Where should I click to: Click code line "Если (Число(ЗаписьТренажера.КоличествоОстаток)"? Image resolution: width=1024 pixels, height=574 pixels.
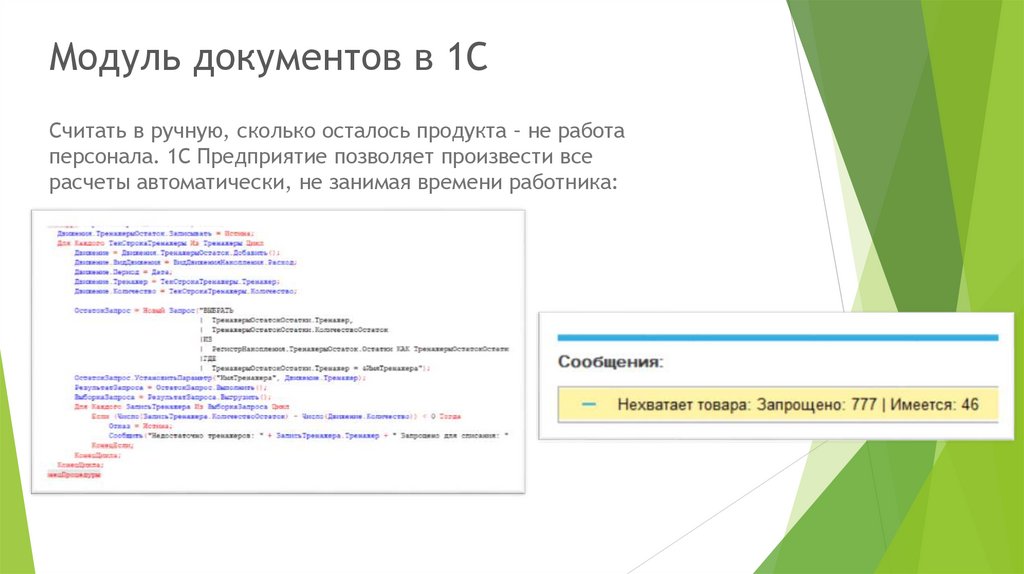coord(276,416)
